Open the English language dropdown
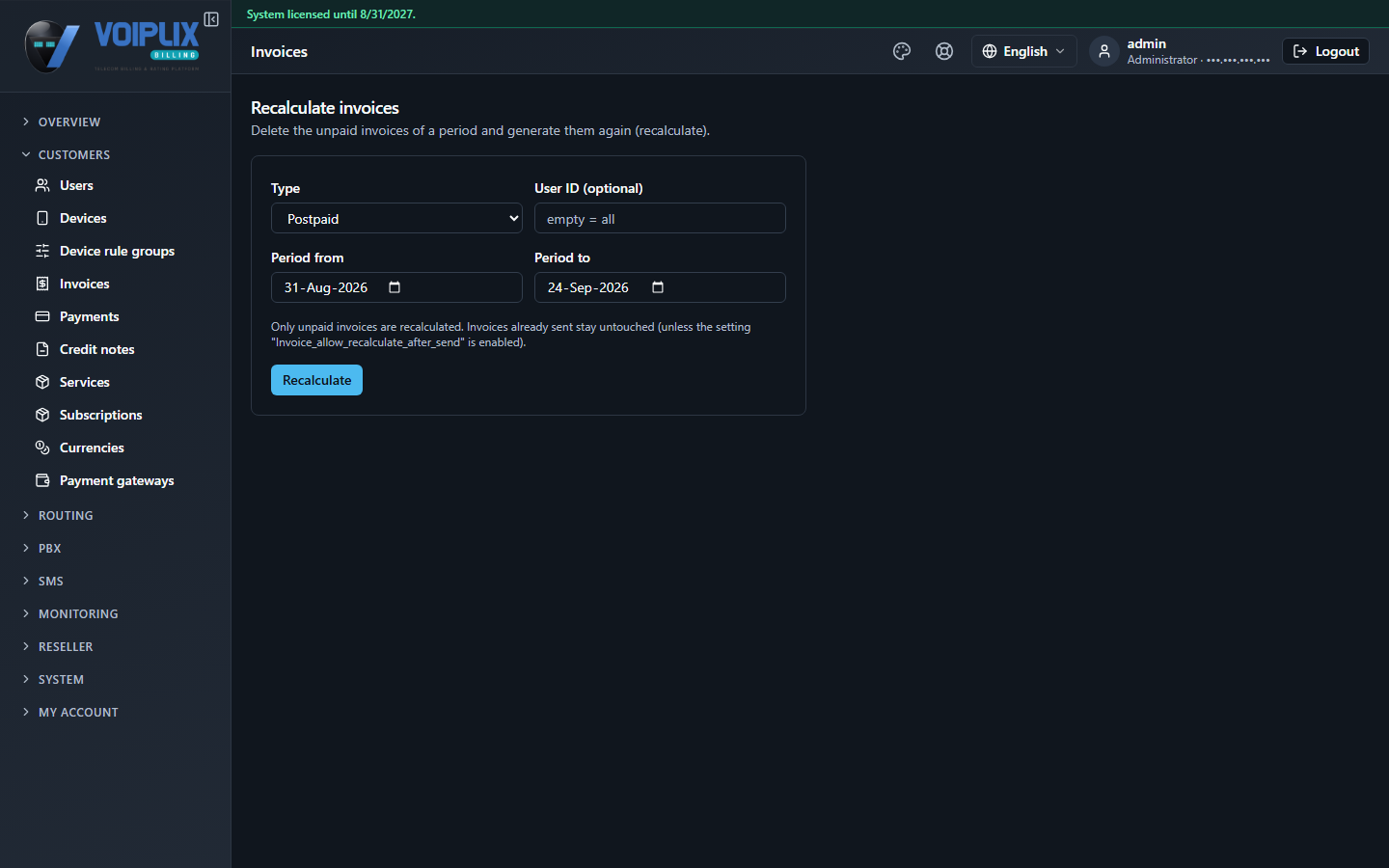 click(x=1023, y=51)
